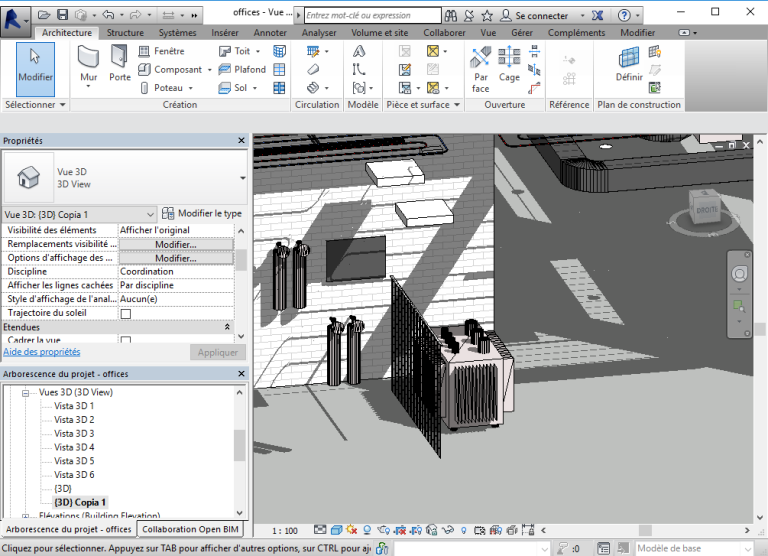Switch to the Annoter ribbon tab
The width and height of the screenshot is (768, 556).
270,33
